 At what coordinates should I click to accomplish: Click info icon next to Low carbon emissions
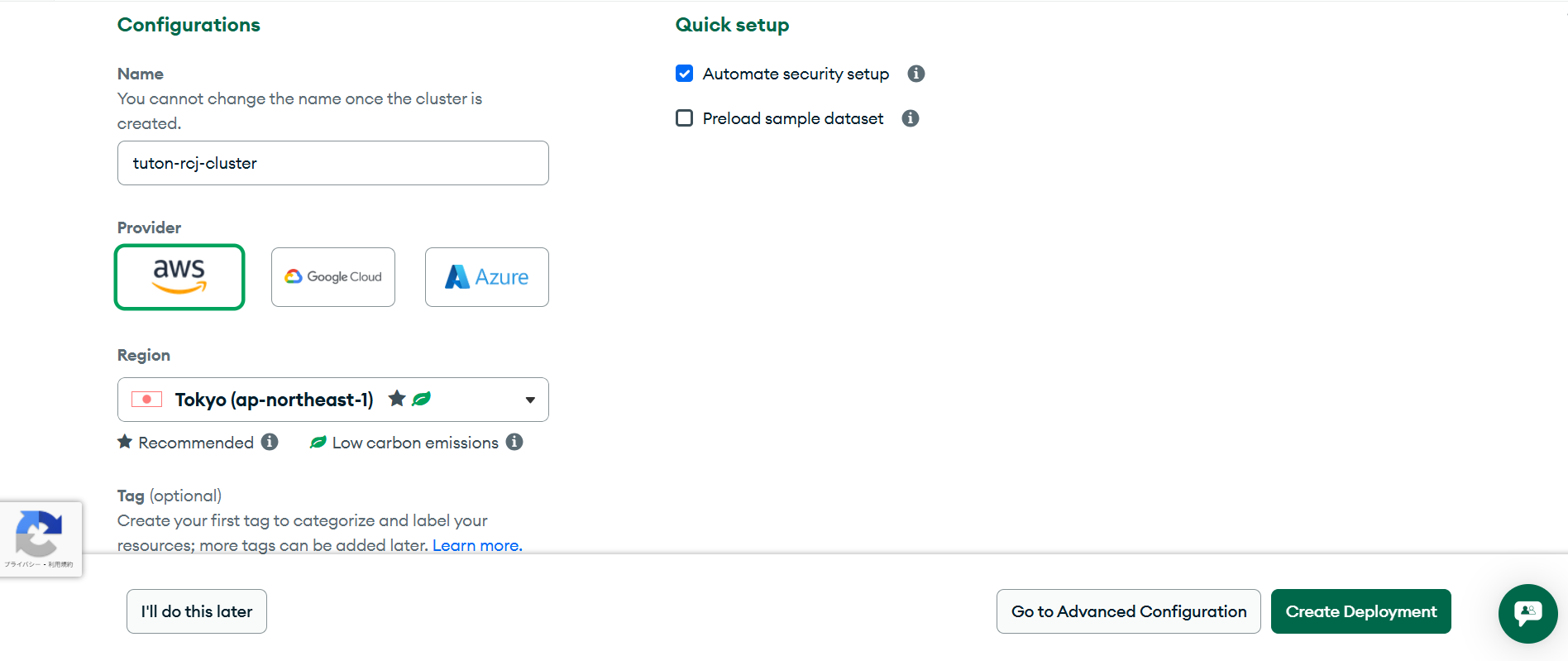(514, 442)
